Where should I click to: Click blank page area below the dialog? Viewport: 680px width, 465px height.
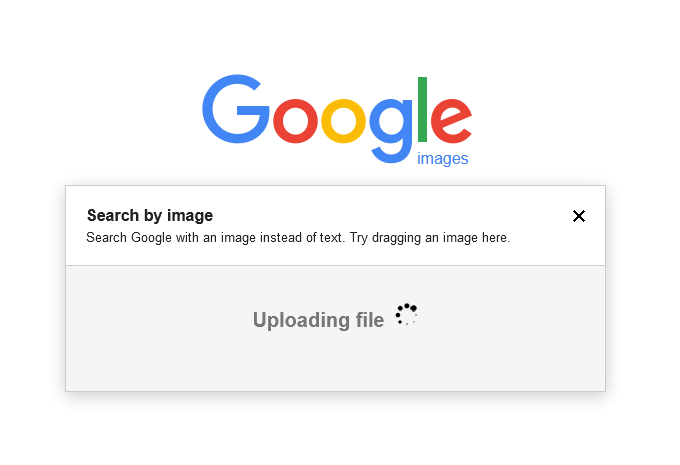pyautogui.click(x=335, y=429)
